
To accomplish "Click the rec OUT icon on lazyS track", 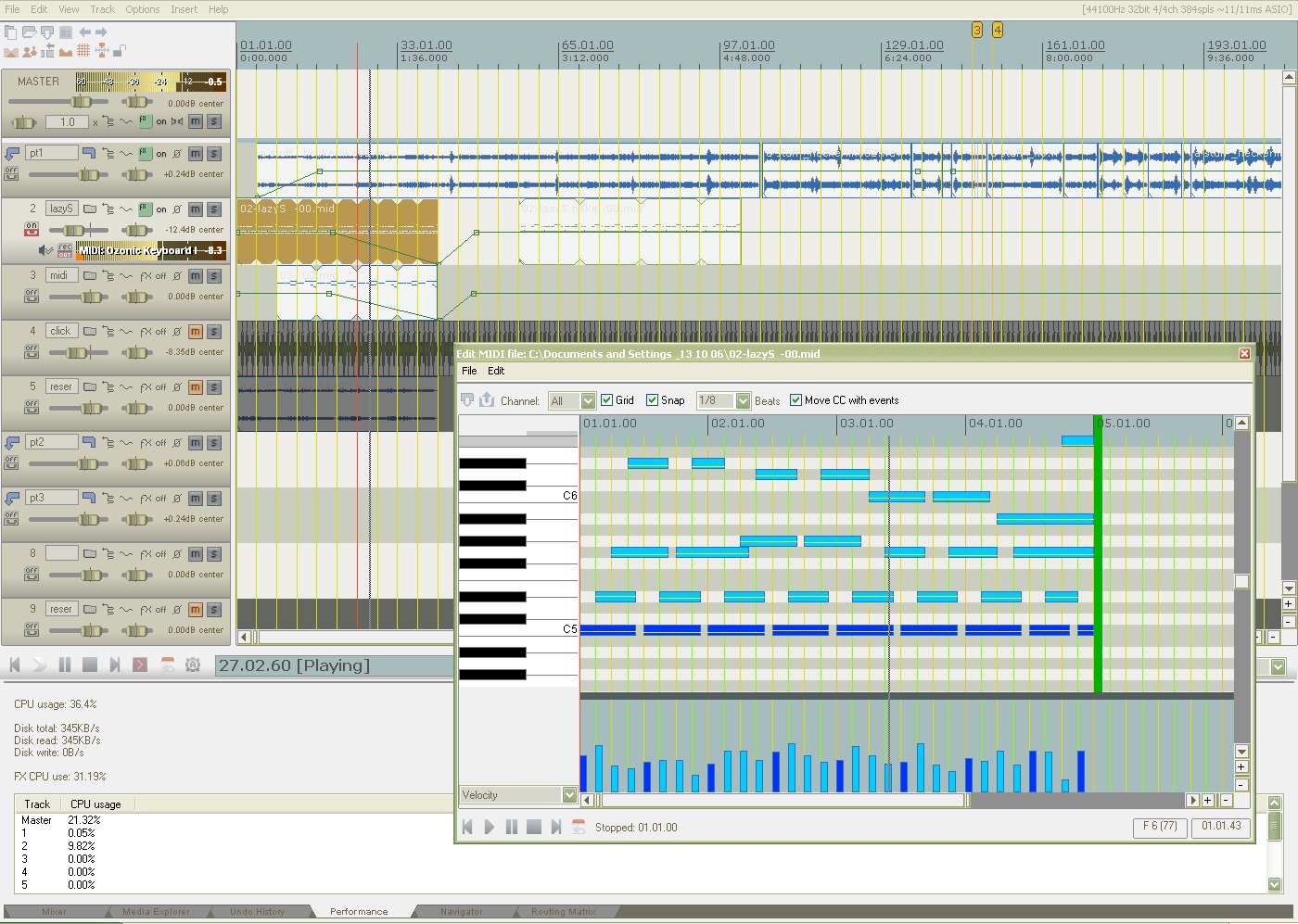I will pyautogui.click(x=65, y=250).
